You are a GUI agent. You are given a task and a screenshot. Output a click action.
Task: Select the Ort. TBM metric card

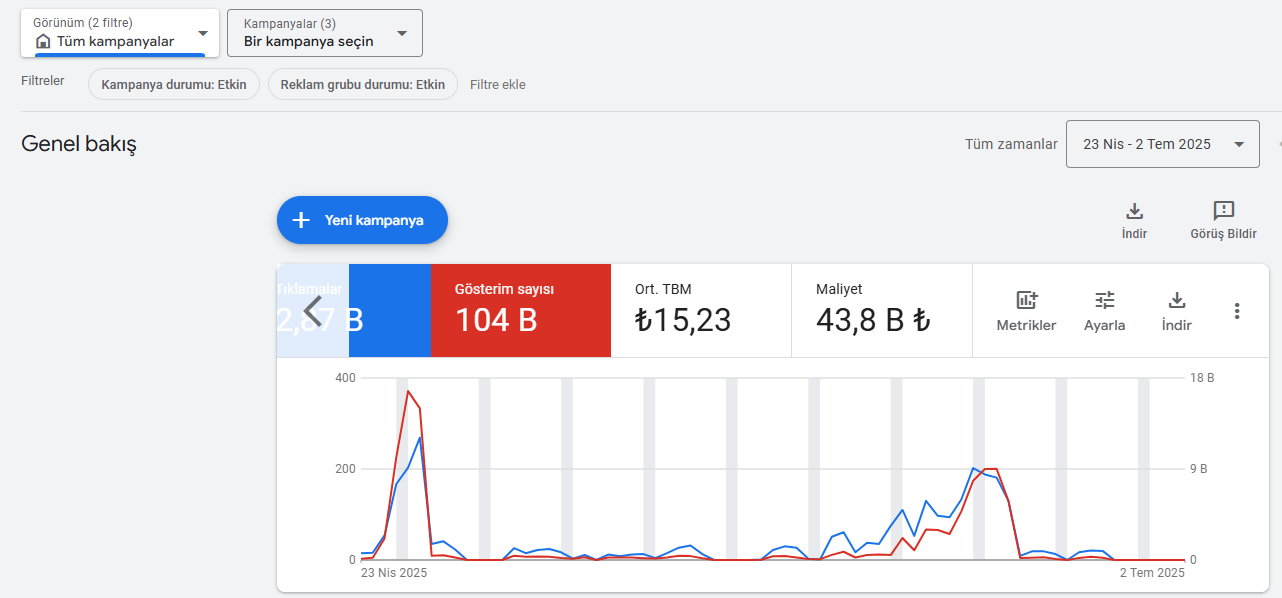click(x=701, y=310)
